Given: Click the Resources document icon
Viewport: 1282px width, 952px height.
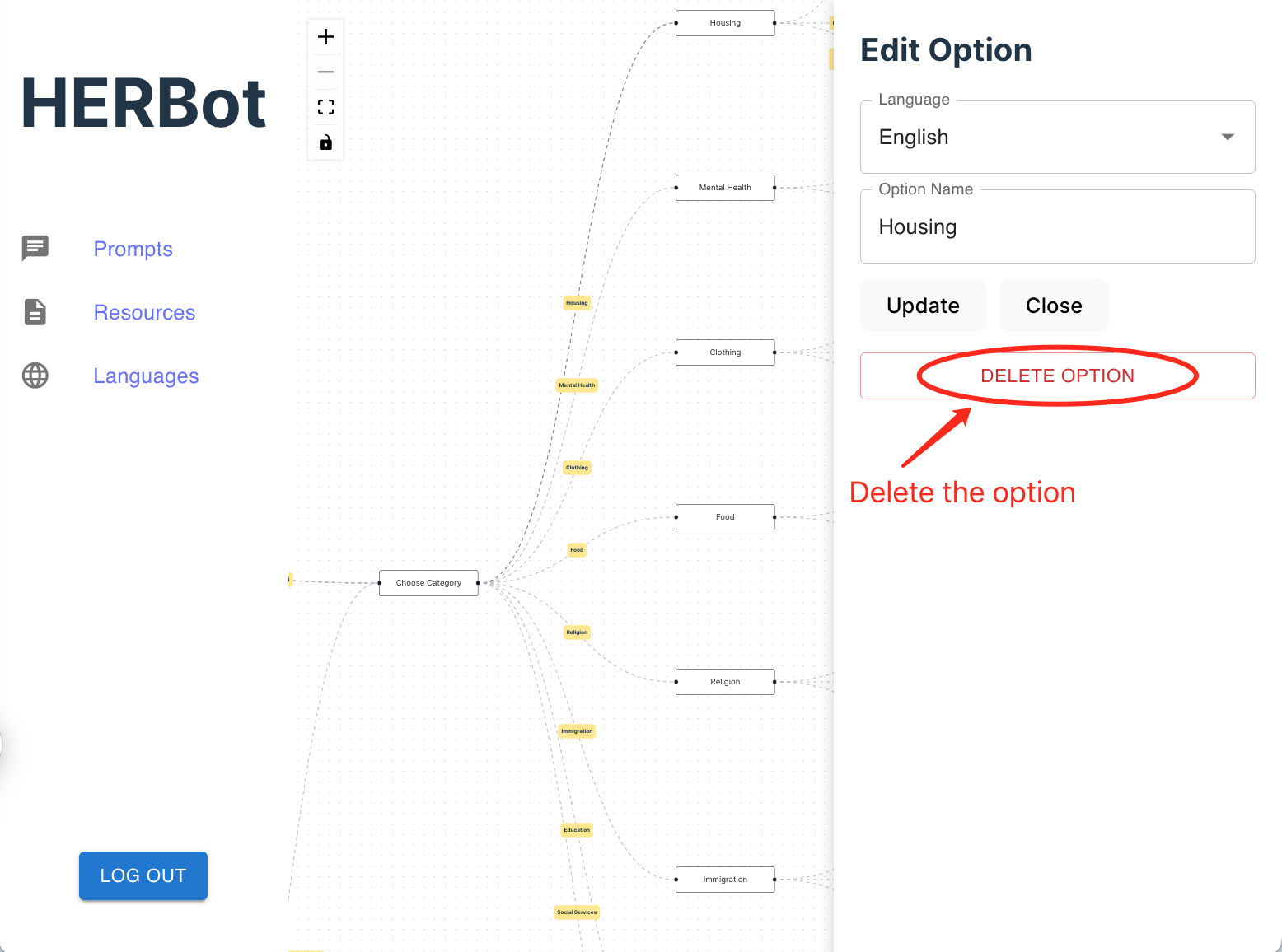Looking at the screenshot, I should tap(35, 312).
